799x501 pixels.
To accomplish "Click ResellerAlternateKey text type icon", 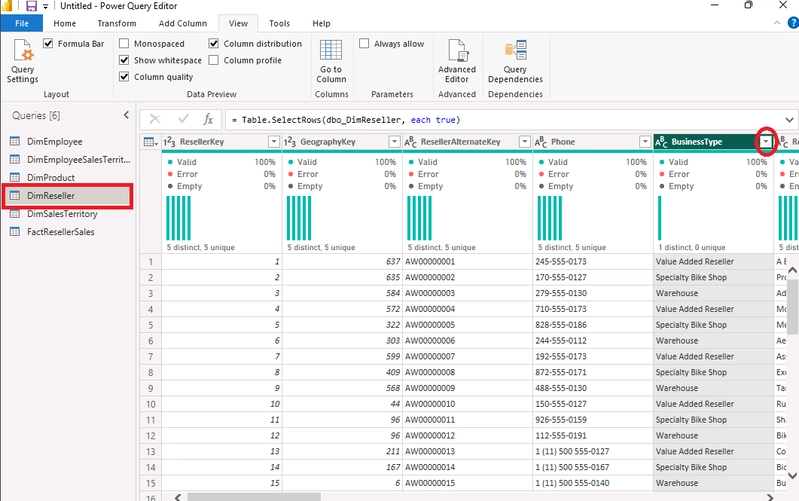I will pos(411,142).
